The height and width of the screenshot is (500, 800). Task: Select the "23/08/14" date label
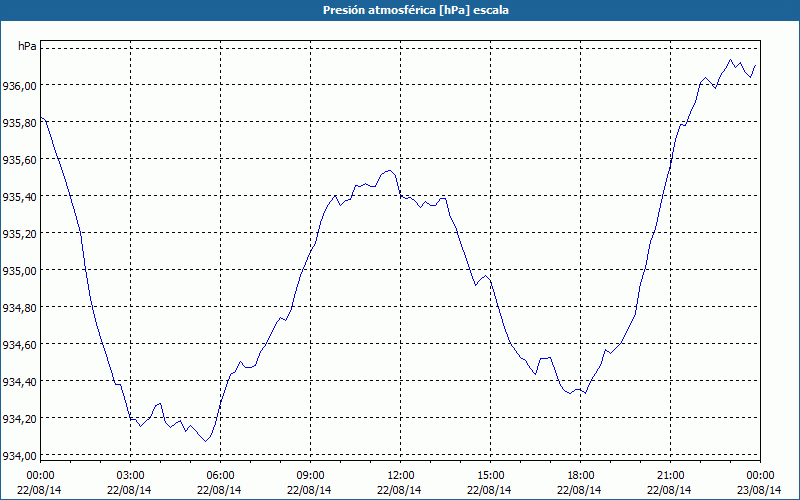coord(759,490)
